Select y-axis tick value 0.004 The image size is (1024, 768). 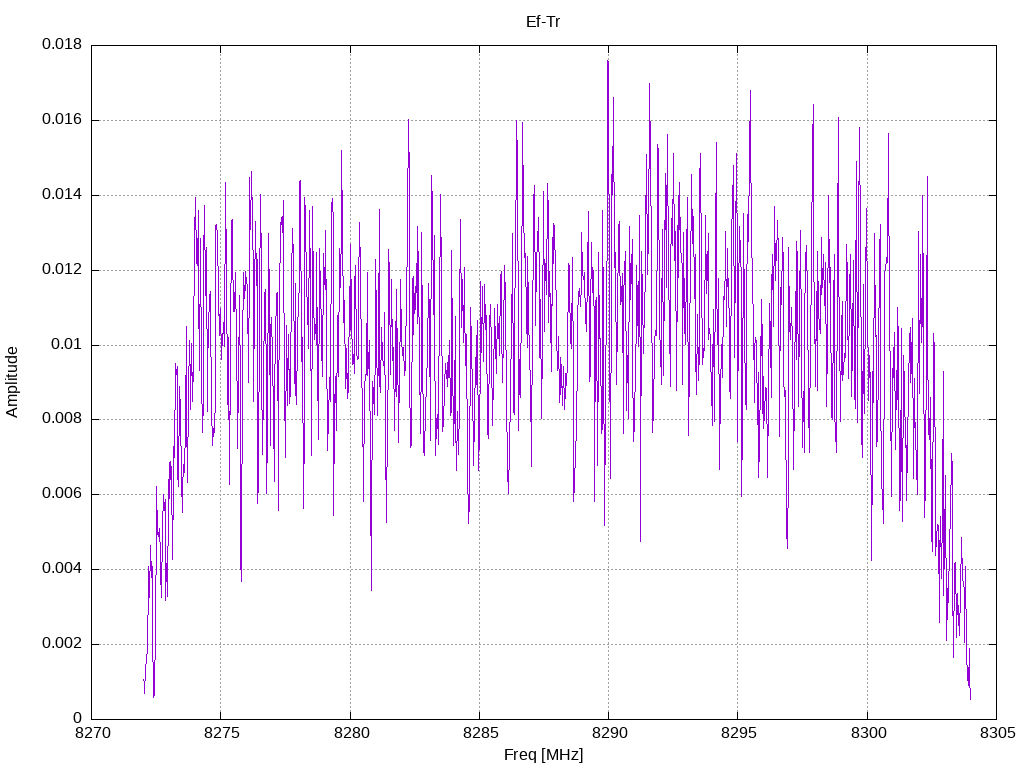62,569
